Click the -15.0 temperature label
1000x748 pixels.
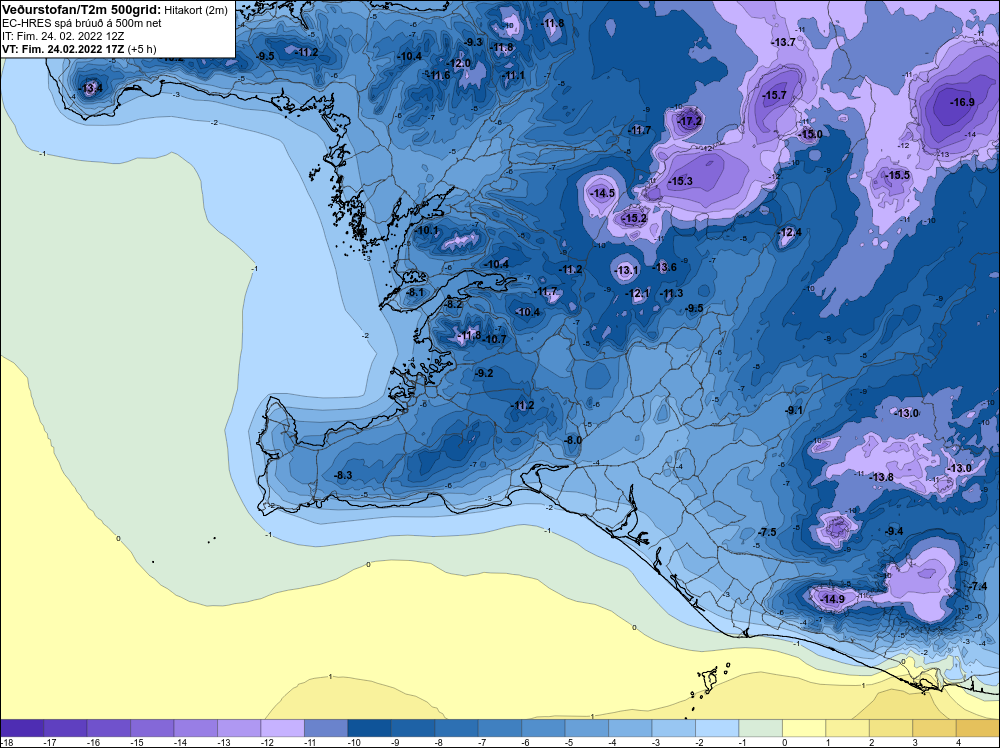pyautogui.click(x=811, y=134)
